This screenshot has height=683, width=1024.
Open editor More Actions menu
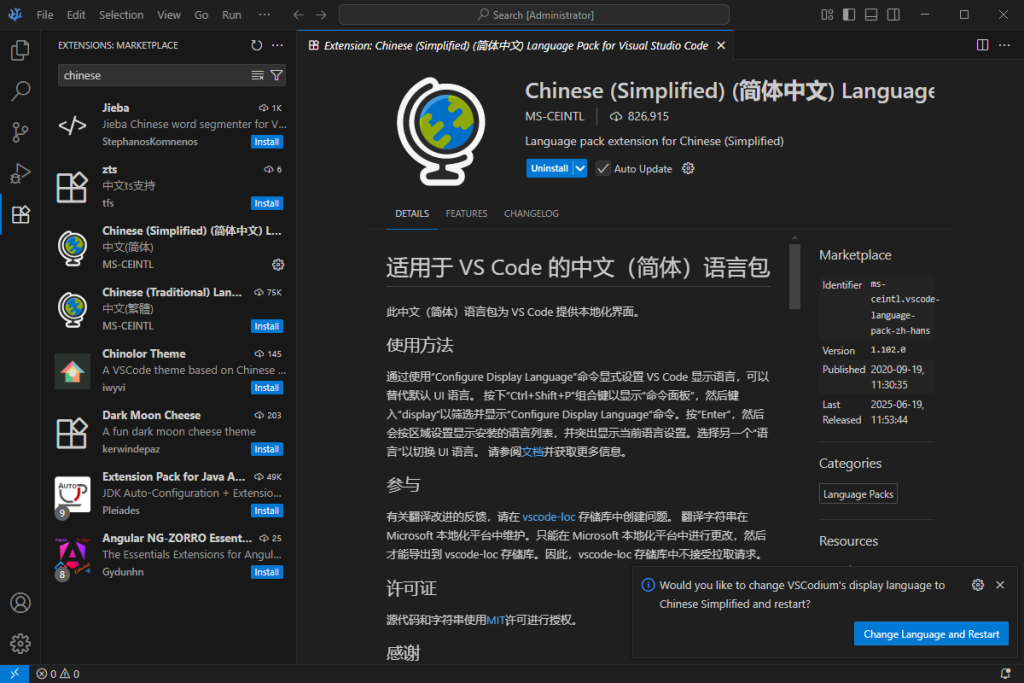point(1004,45)
